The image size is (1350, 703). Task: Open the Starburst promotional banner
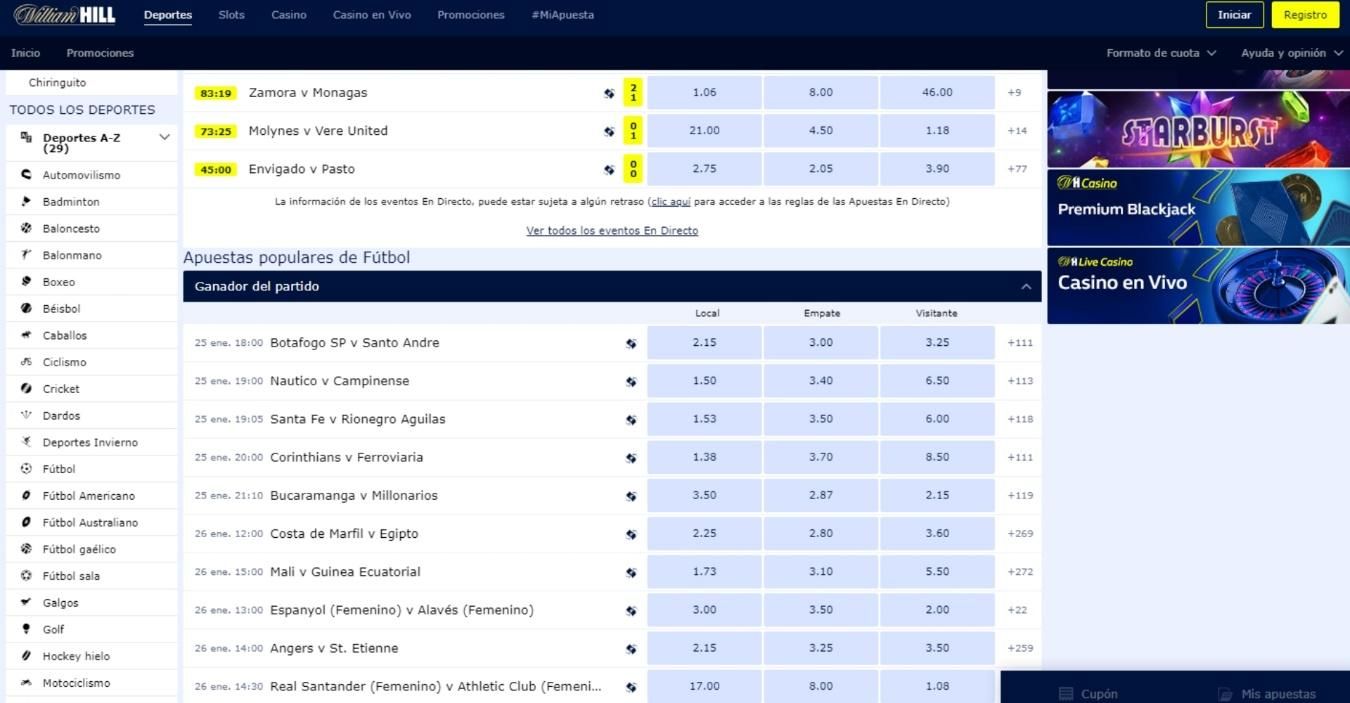click(x=1197, y=128)
